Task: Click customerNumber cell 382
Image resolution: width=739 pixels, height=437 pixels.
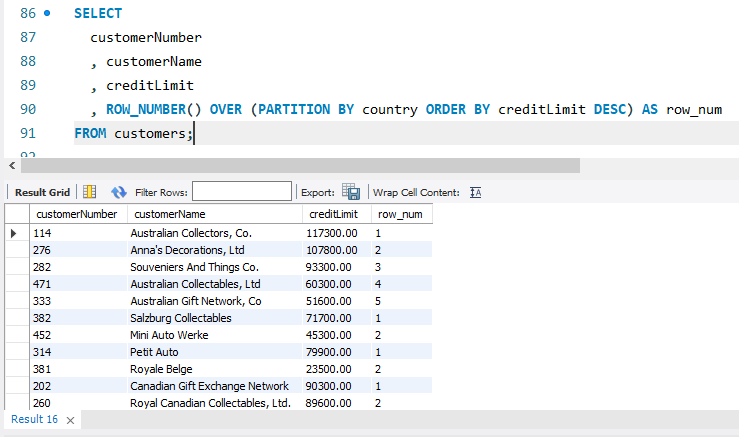Action: click(78, 318)
